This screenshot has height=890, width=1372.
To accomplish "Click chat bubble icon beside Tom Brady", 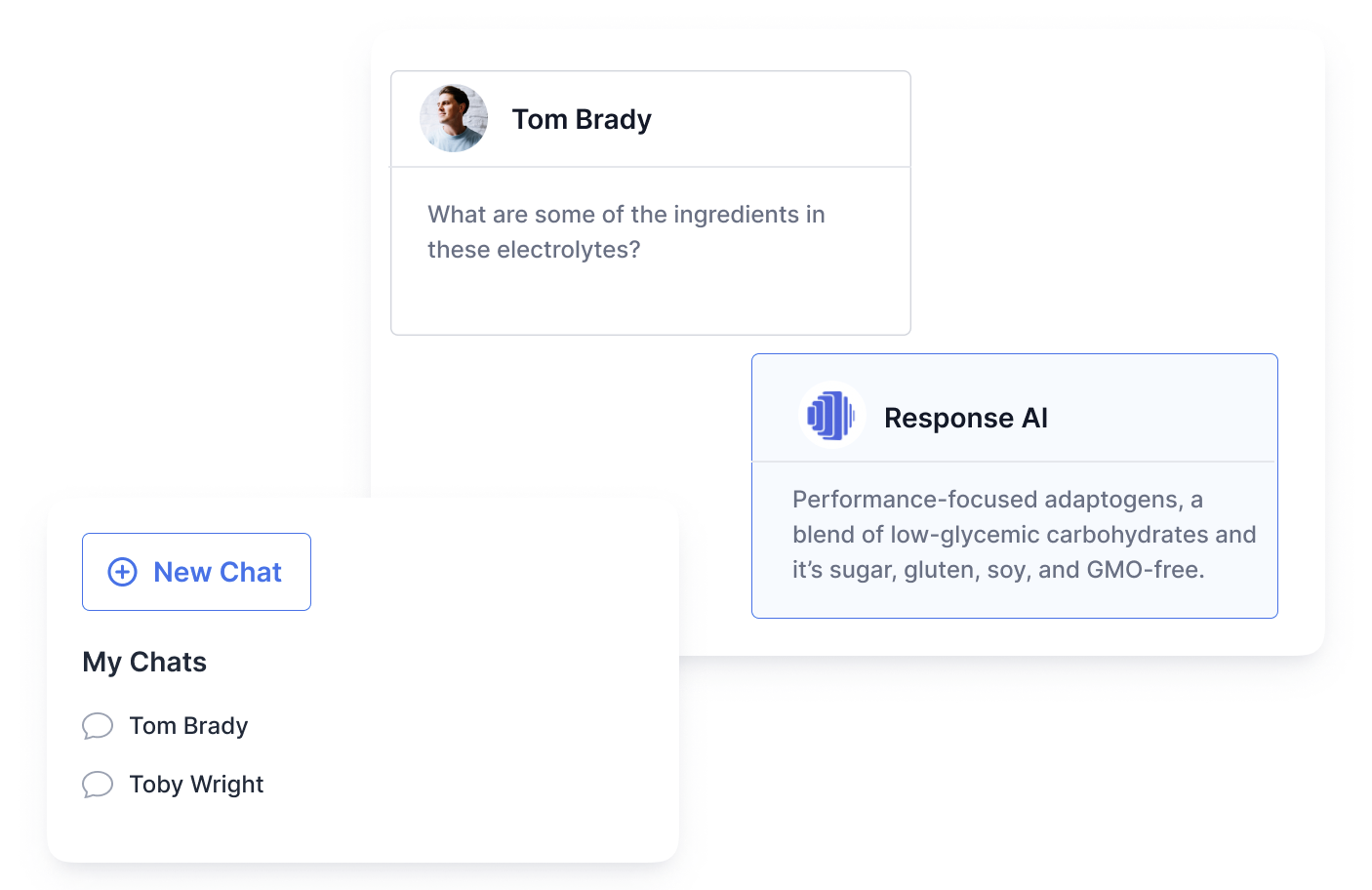I will click(98, 726).
